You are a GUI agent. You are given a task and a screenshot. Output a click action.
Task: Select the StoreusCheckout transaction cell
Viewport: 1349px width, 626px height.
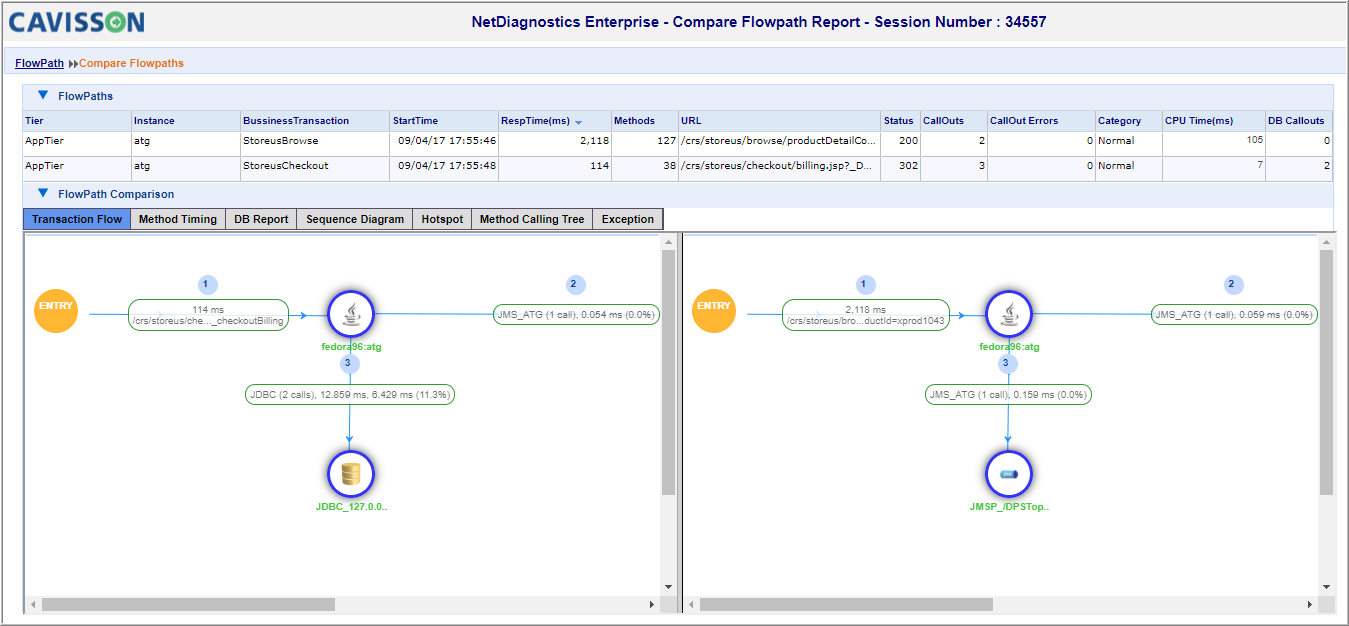coord(315,168)
